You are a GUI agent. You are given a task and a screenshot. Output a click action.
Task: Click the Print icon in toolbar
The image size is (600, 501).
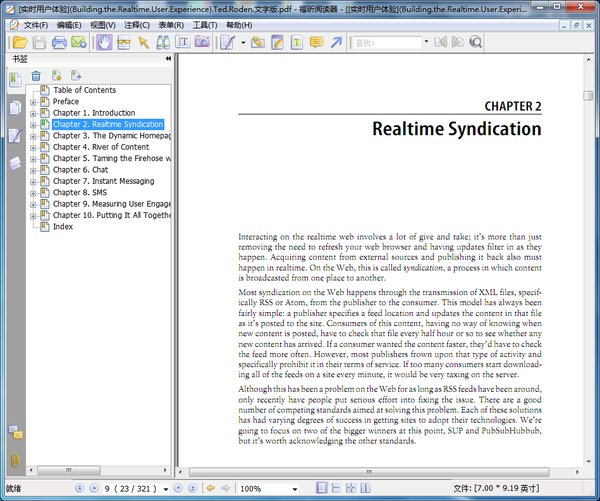(x=59, y=42)
